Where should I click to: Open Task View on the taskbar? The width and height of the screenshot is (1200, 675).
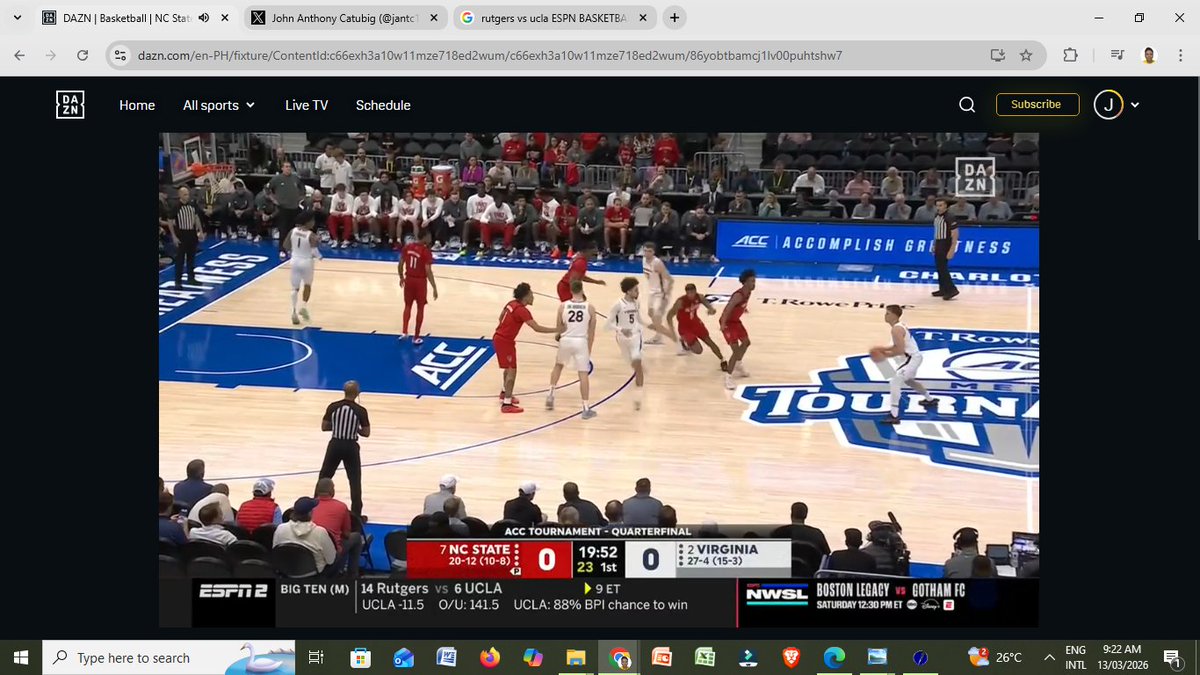pos(316,657)
